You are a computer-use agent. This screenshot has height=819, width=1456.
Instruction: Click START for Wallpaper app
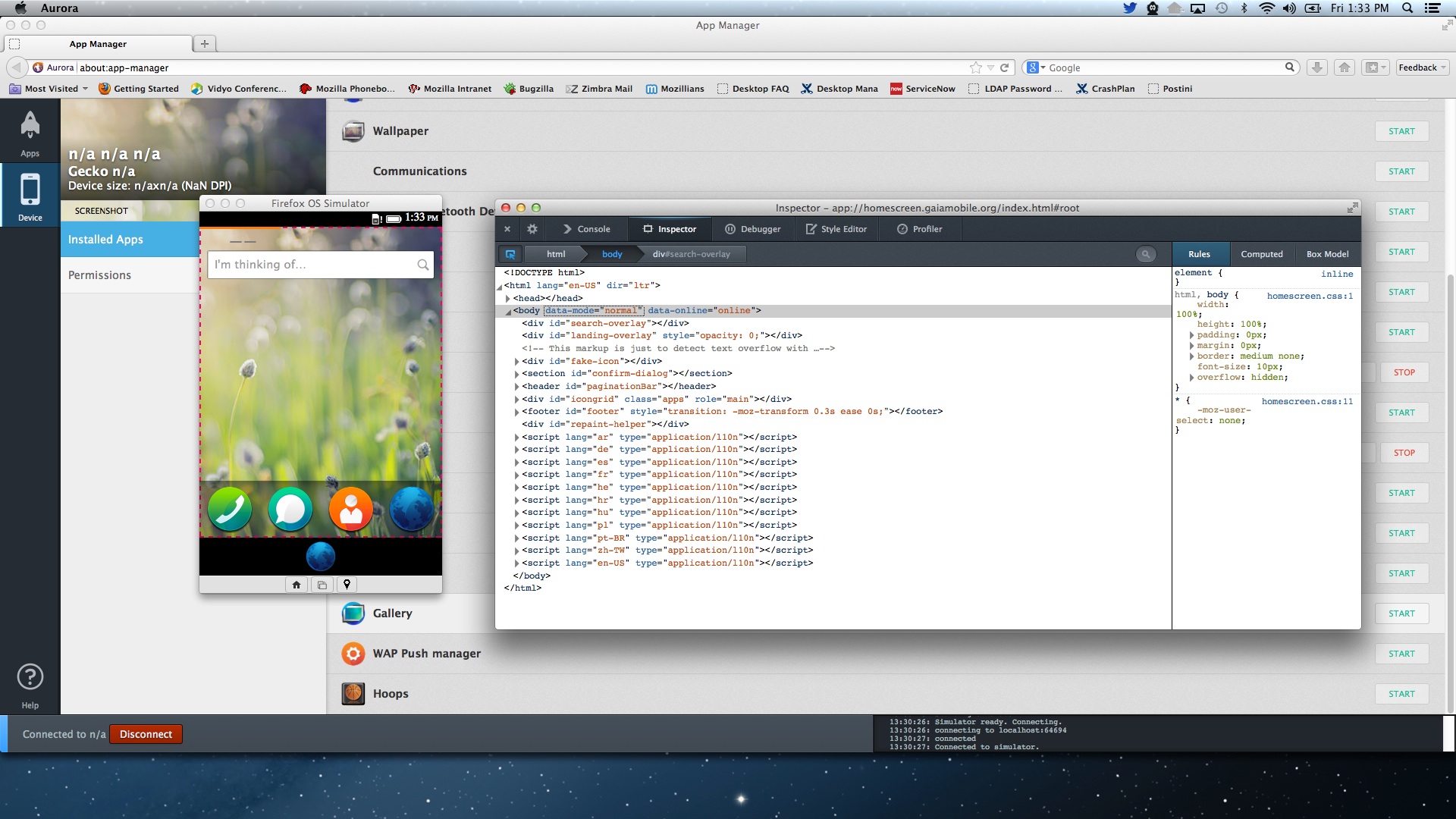click(1401, 131)
